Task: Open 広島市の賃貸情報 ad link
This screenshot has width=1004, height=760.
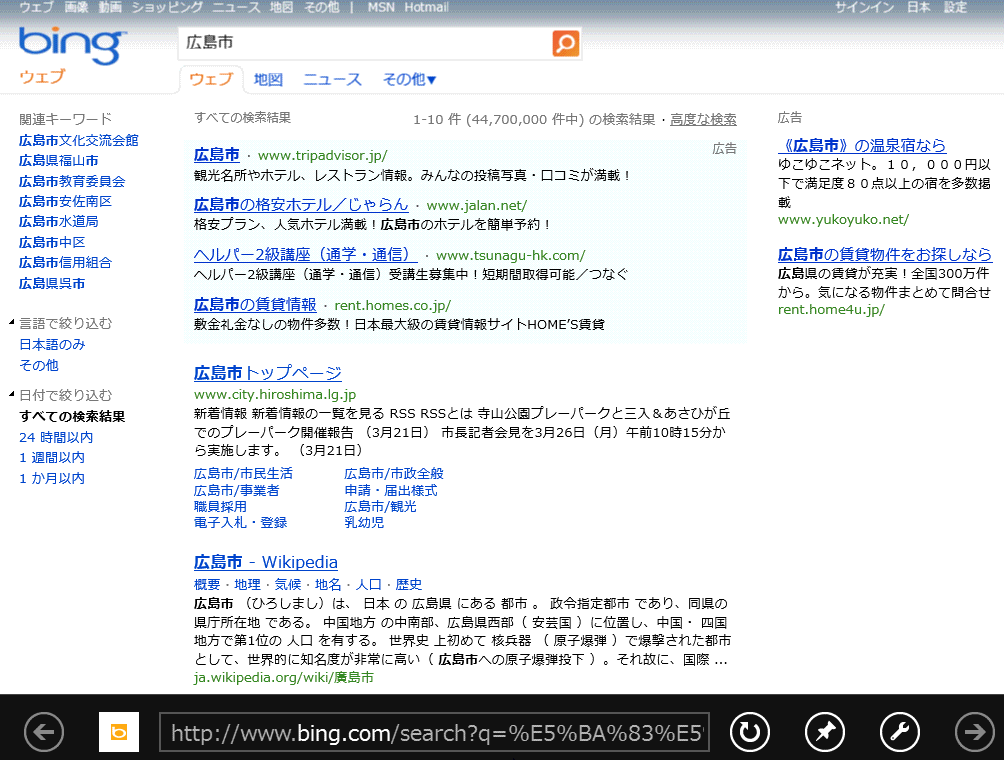Action: pyautogui.click(x=255, y=305)
